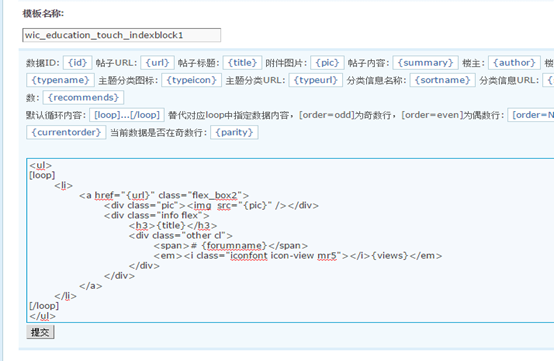555x362 pixels.
Task: Click the <div class="pic"> code line
Action: [x=211, y=205]
